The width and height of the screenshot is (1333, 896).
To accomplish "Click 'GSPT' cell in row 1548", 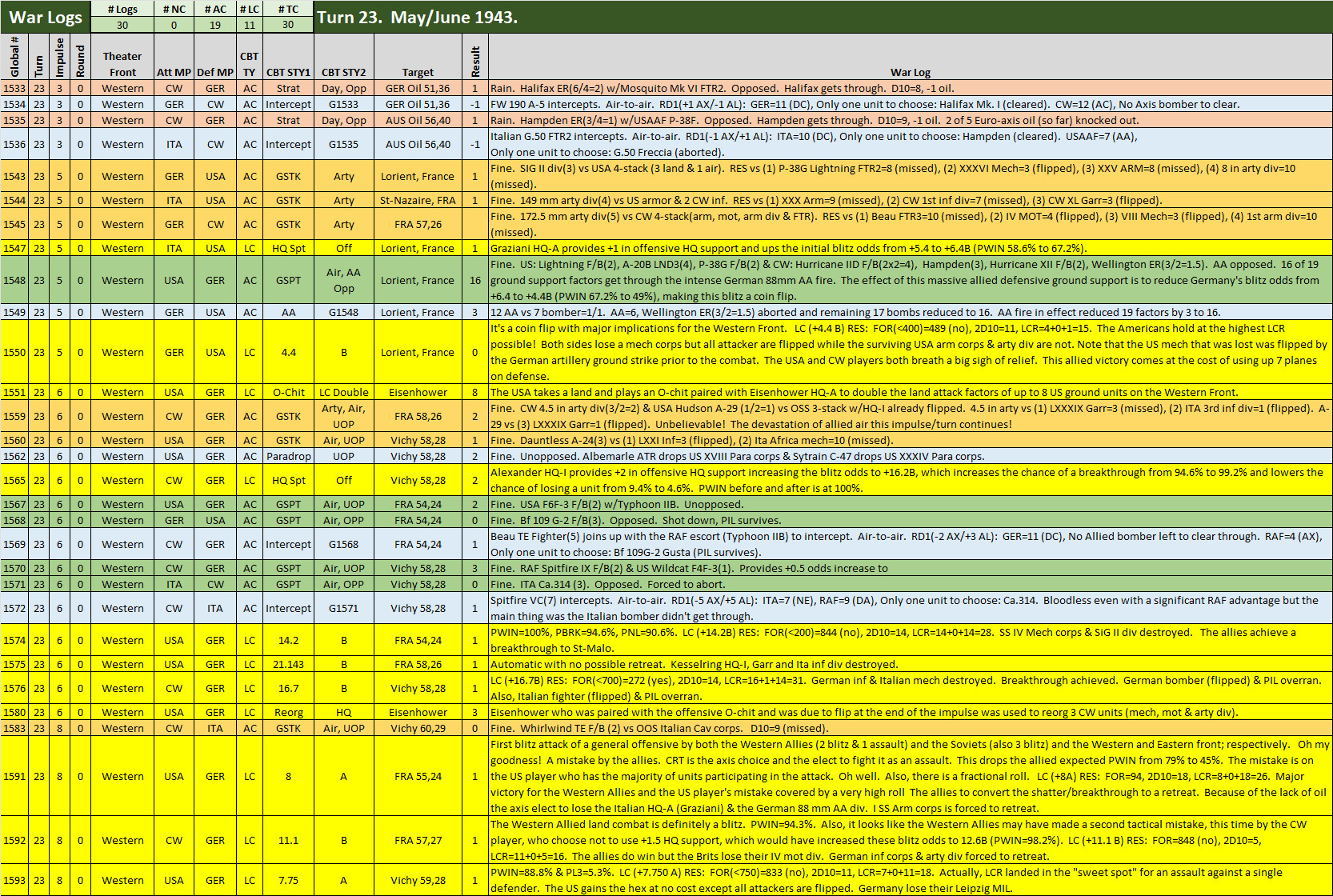I will [288, 280].
